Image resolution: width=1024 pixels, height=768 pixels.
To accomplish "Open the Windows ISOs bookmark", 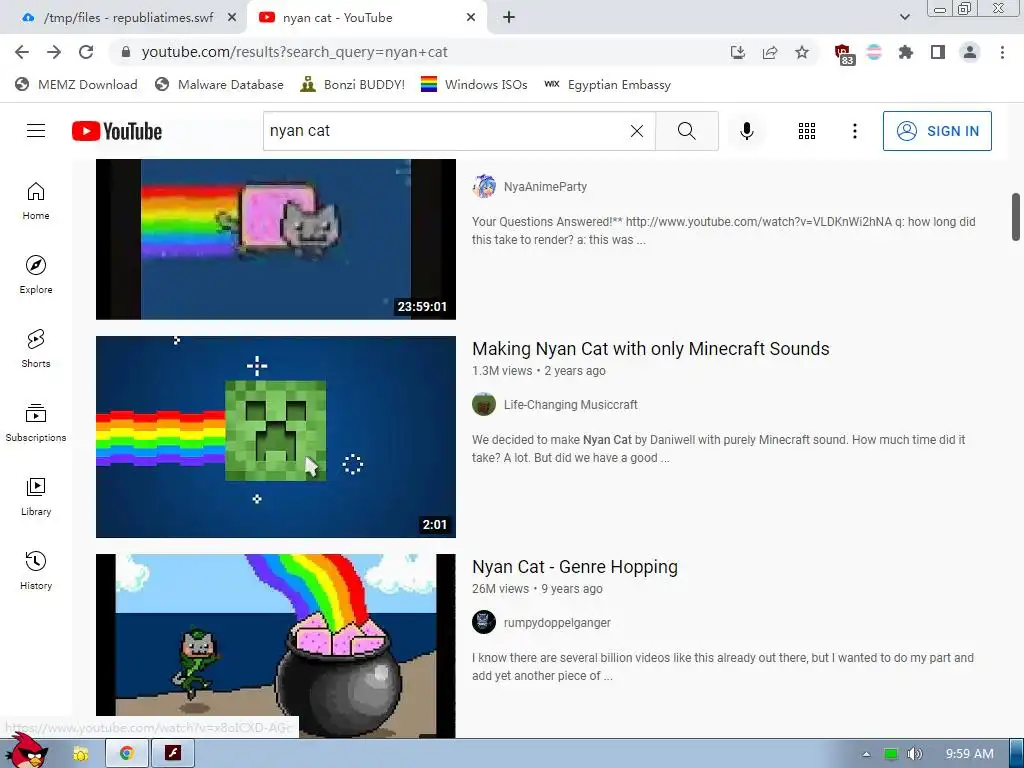I will pyautogui.click(x=474, y=84).
